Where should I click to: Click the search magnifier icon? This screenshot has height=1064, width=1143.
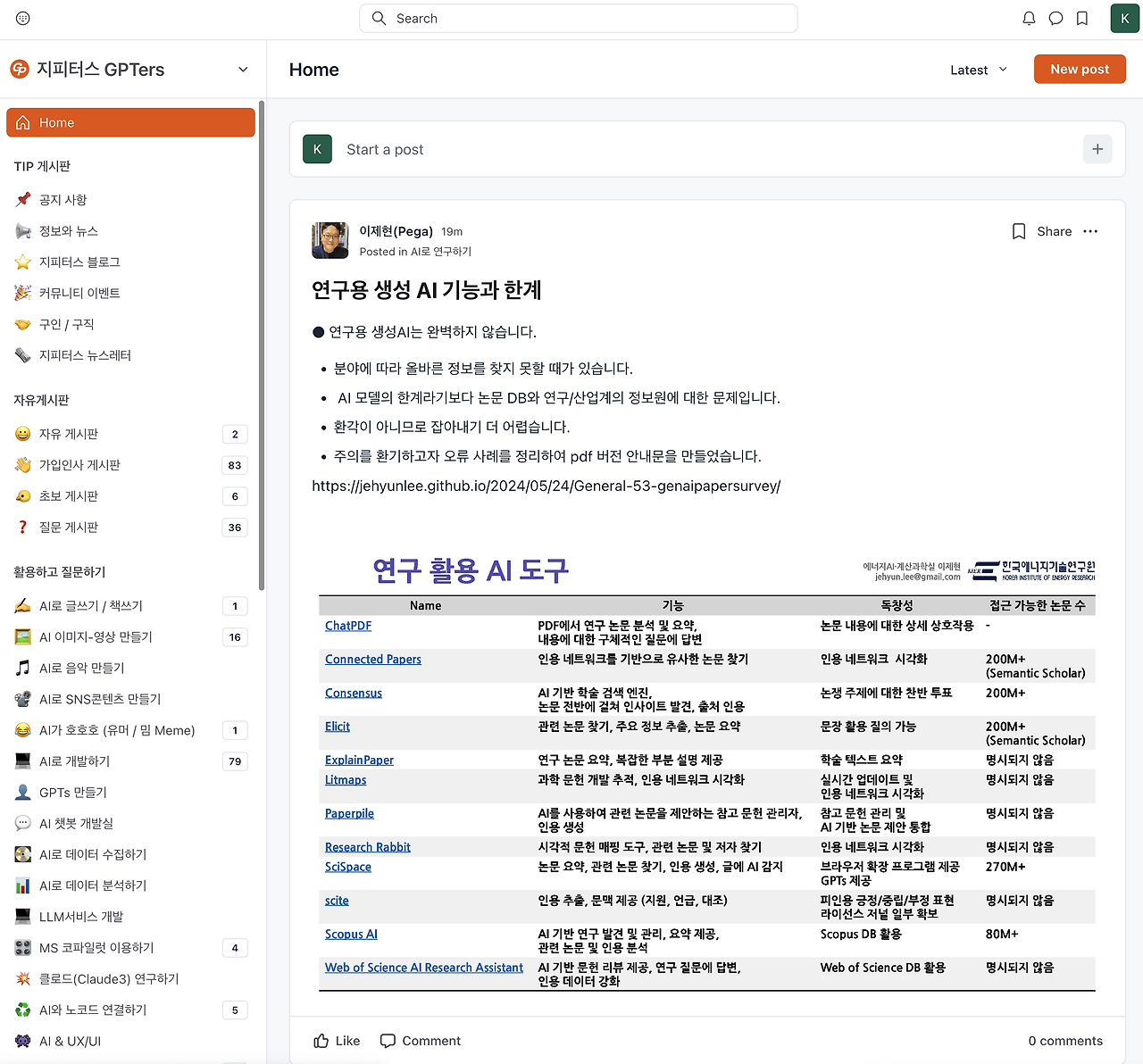(380, 18)
